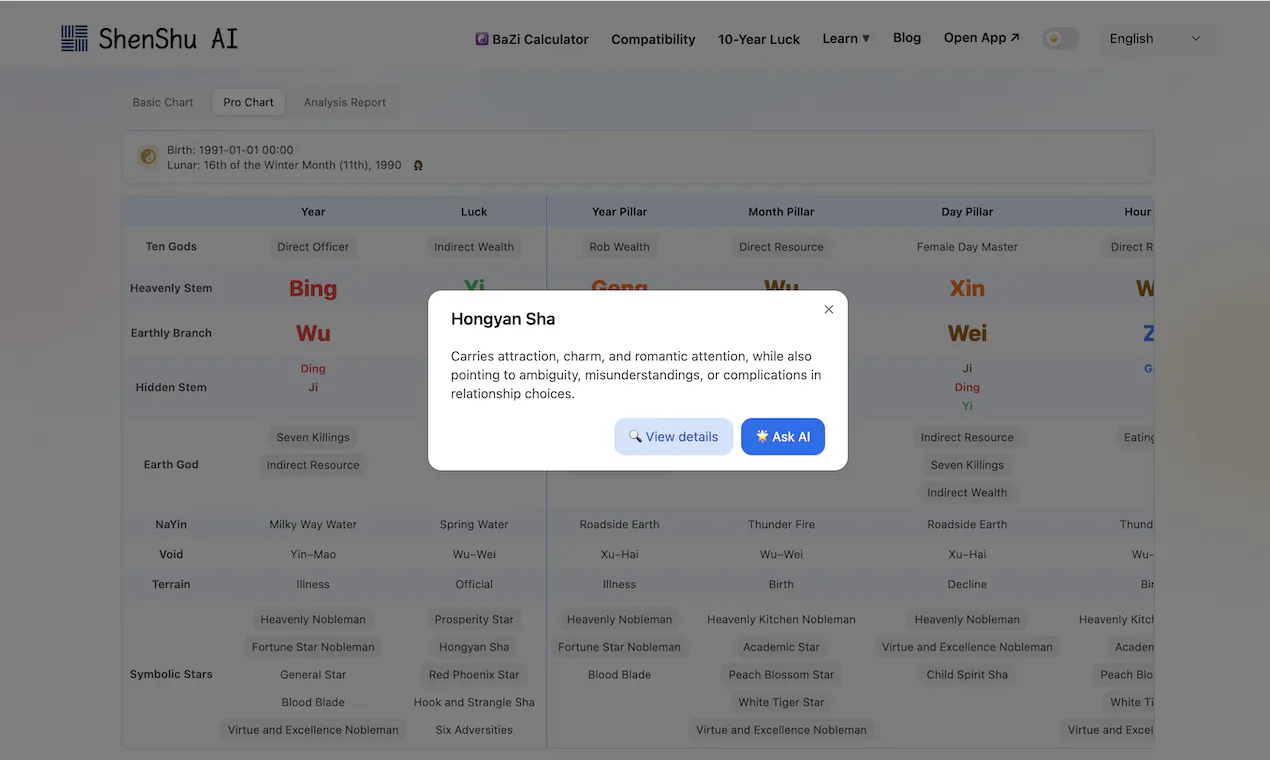
Task: Select Fortune Star Nobleman in the Year column
Action: click(x=313, y=647)
